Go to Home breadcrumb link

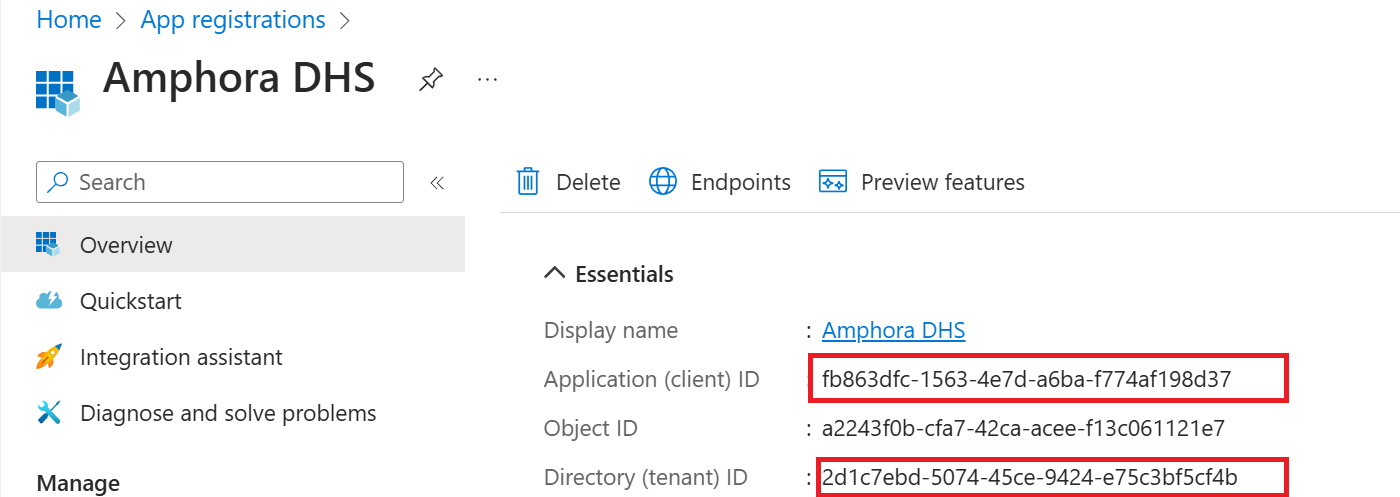pos(69,20)
